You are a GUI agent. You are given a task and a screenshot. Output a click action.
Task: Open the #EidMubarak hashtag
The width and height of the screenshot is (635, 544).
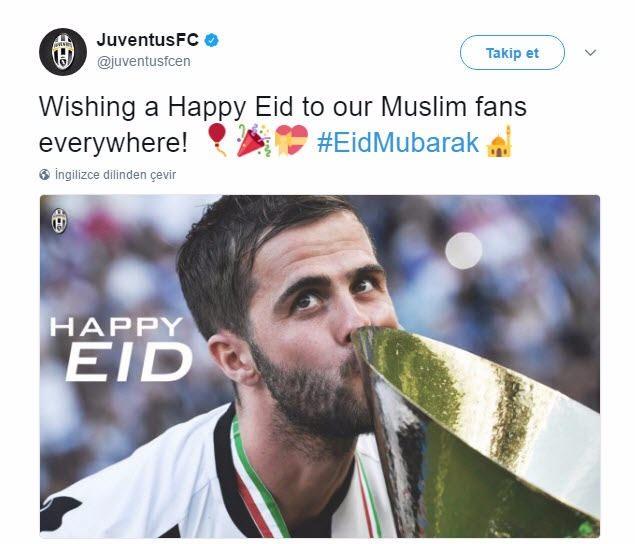(398, 142)
